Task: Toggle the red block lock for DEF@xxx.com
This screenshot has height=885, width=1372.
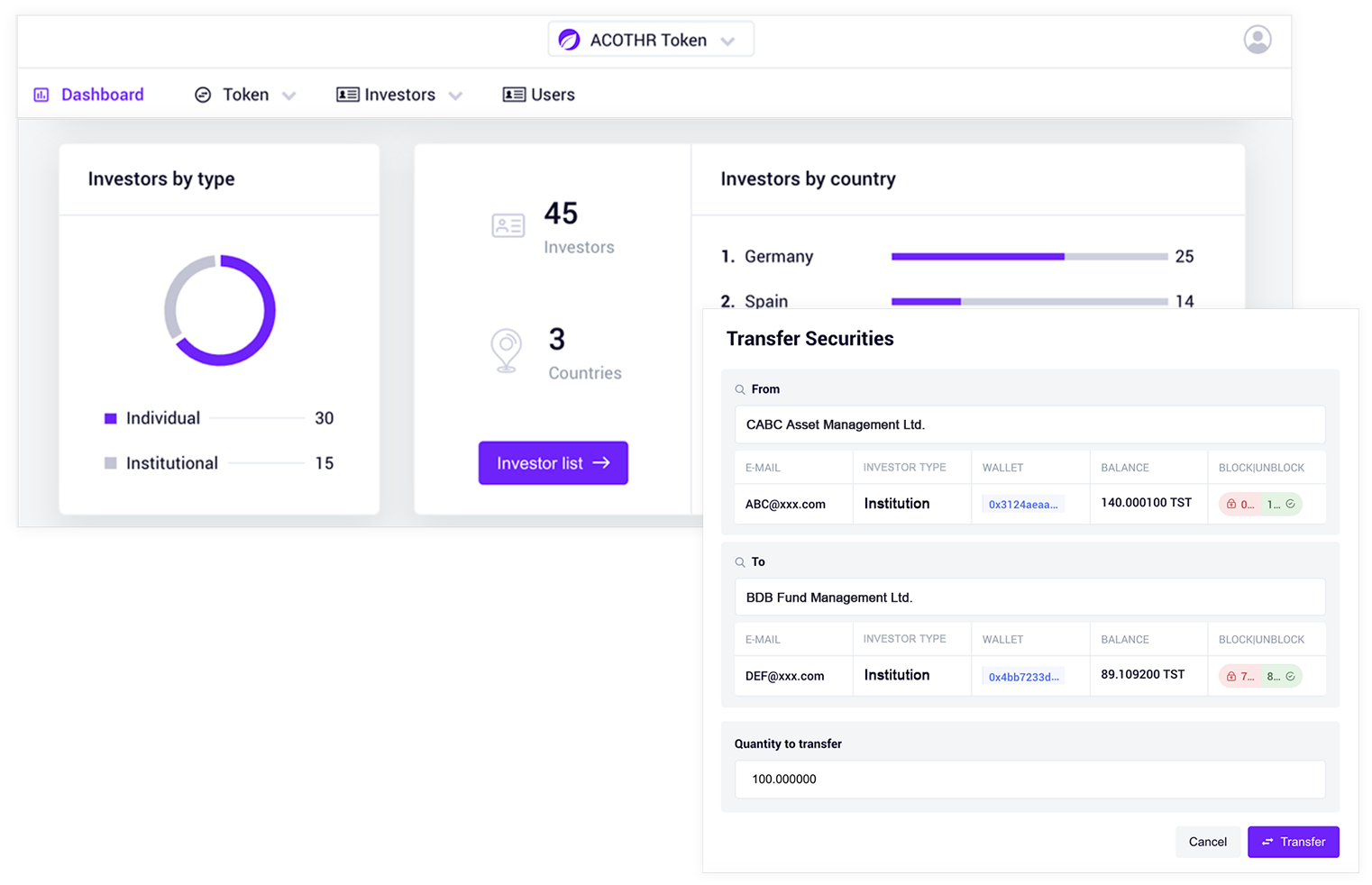Action: [1240, 676]
